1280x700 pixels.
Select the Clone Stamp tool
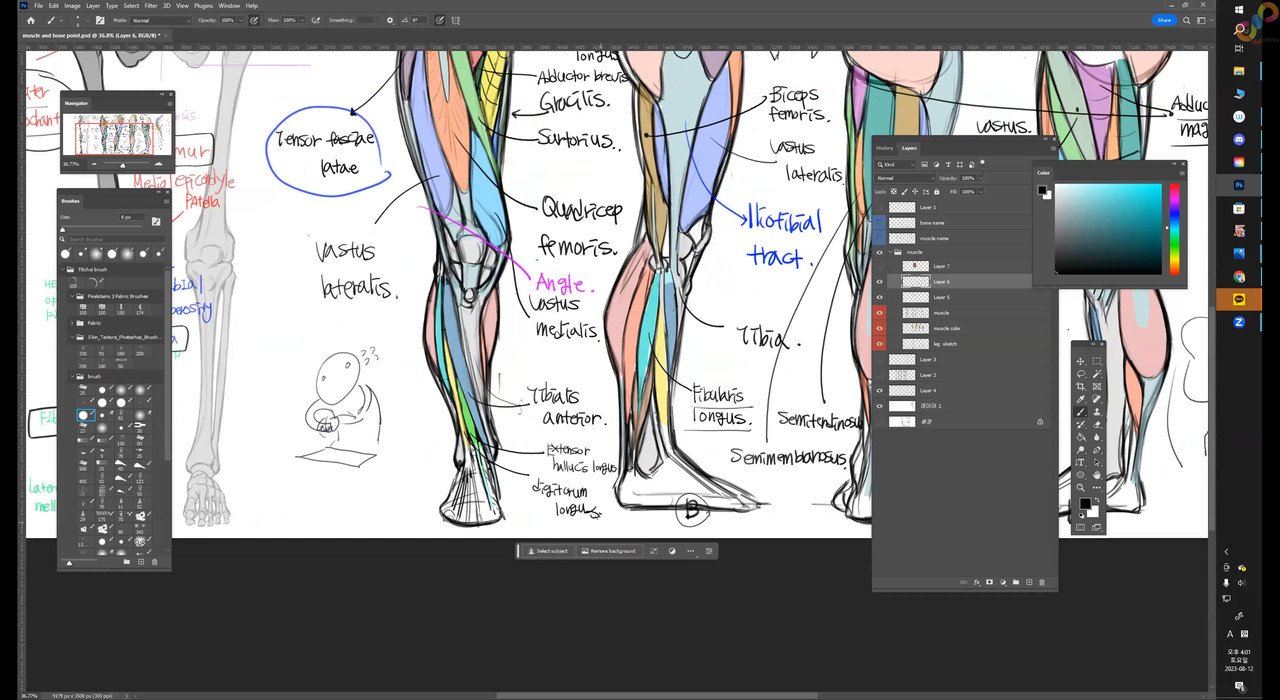[x=1097, y=411]
